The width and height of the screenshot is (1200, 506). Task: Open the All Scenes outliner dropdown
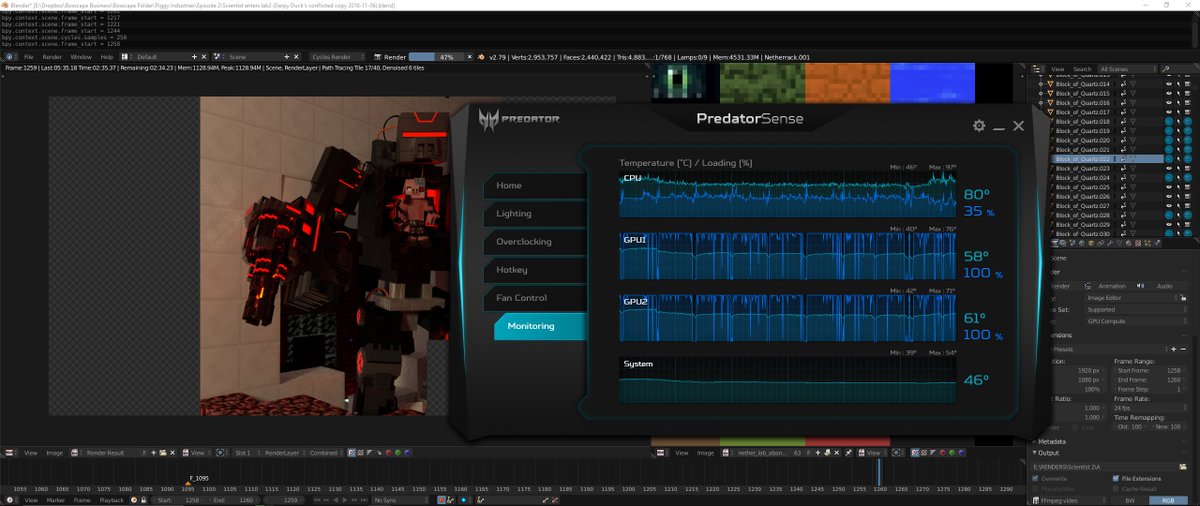pyautogui.click(x=1127, y=68)
